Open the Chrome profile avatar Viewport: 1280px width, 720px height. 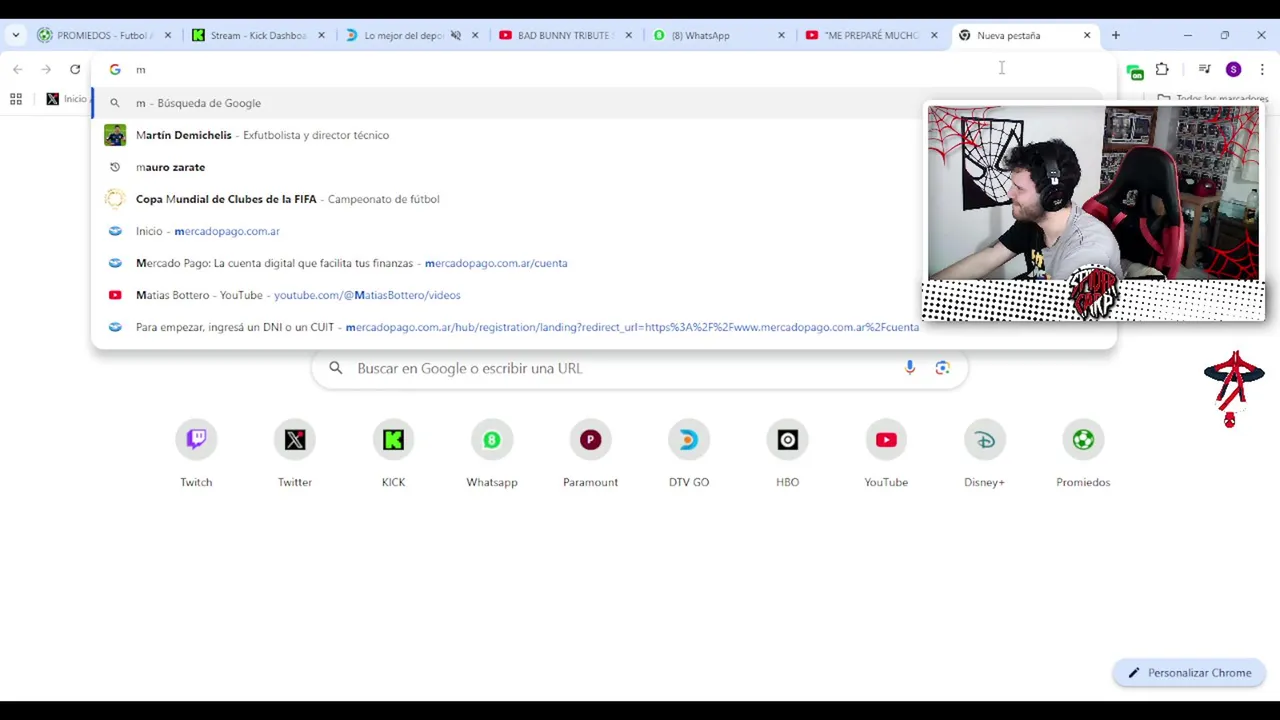click(1233, 69)
